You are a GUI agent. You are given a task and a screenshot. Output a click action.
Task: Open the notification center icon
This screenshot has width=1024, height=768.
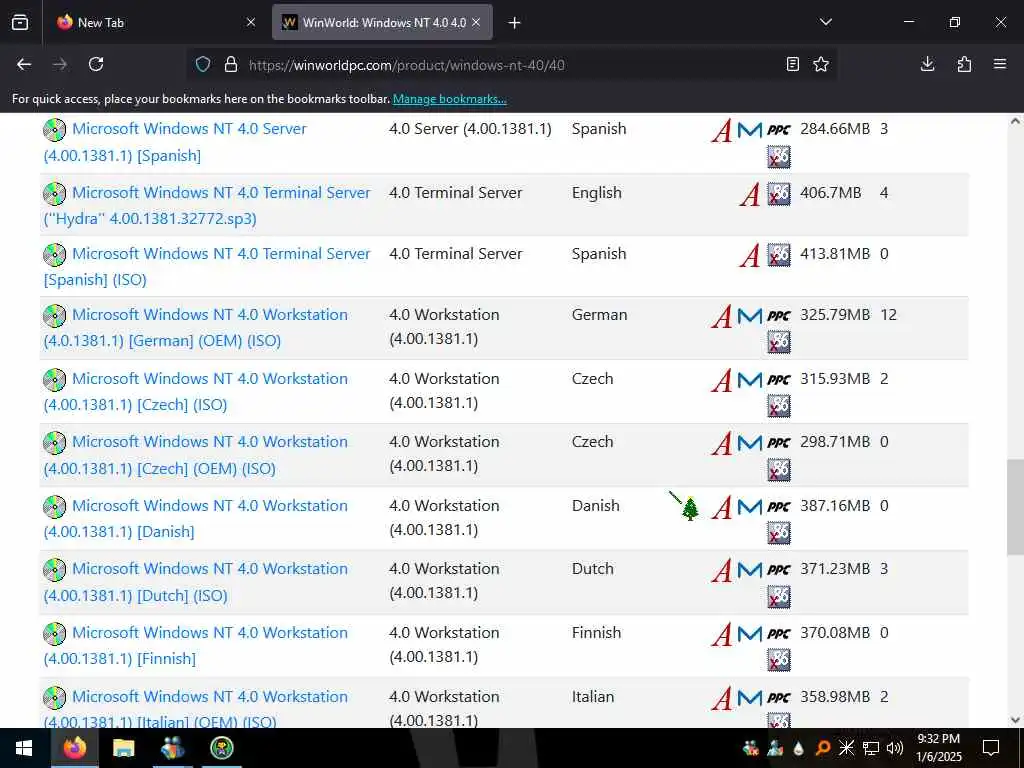991,748
